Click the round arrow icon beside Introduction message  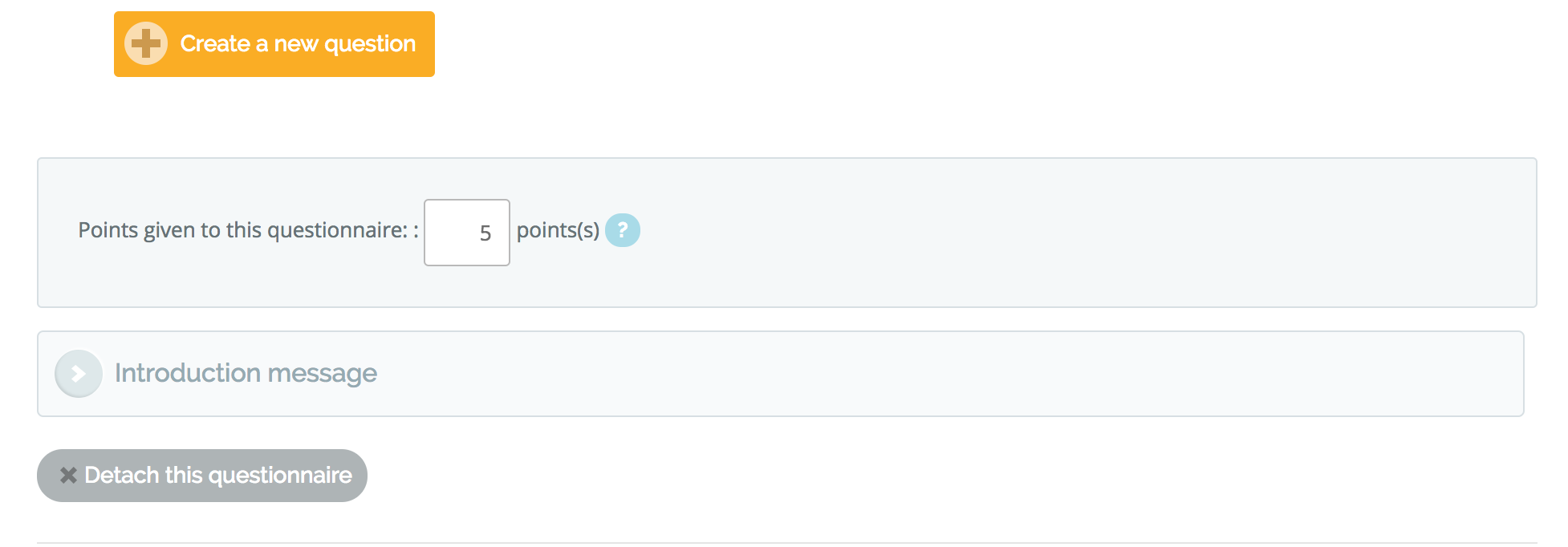point(79,374)
